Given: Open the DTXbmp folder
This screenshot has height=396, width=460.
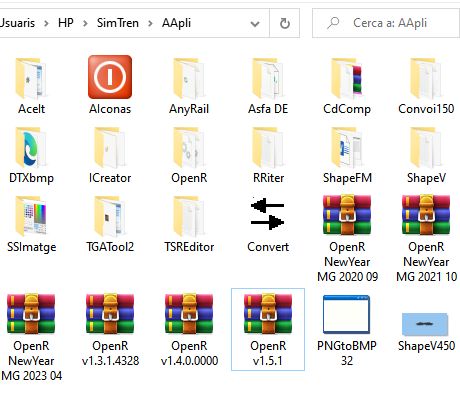Looking at the screenshot, I should pos(31,148).
